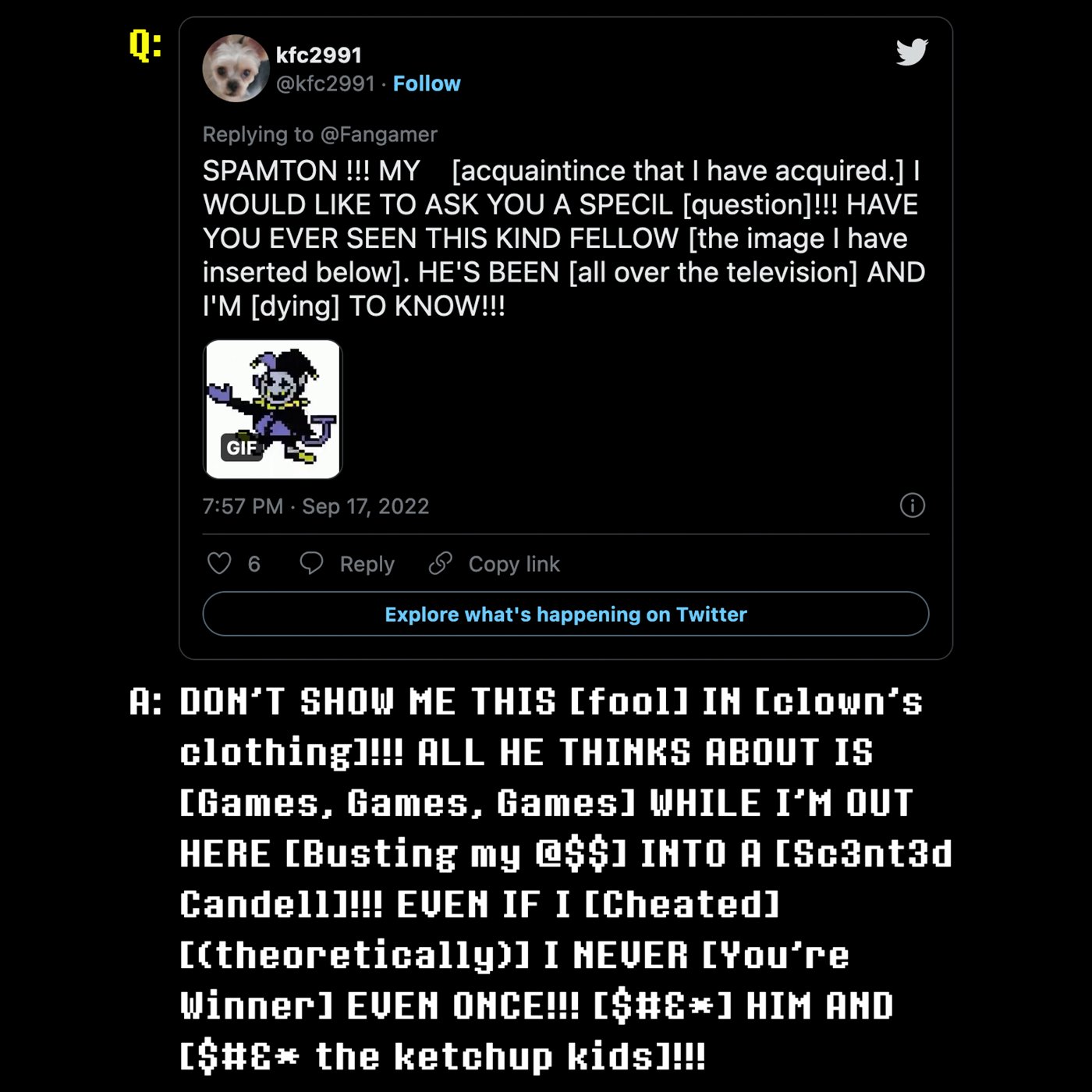Click the Twitter bird logo

(x=911, y=52)
